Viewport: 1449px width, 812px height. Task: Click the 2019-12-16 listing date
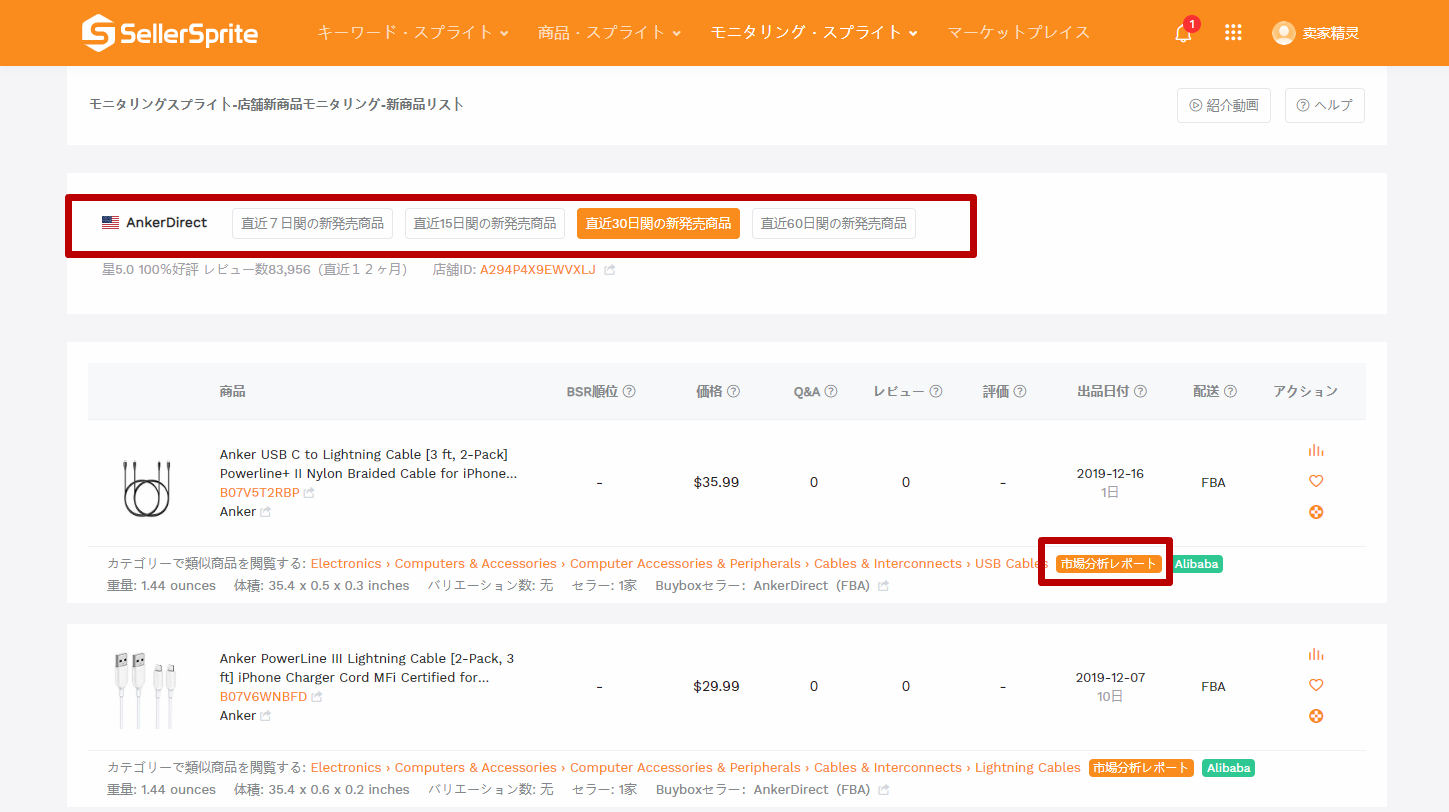tap(1110, 474)
